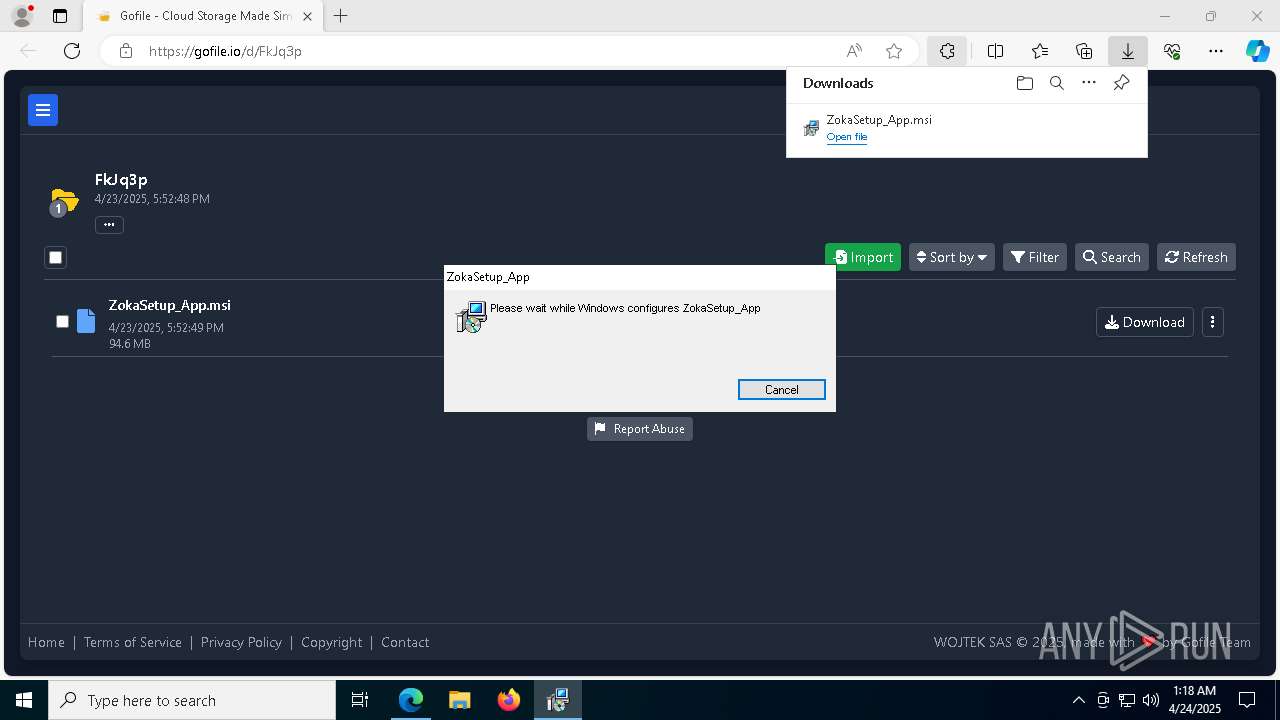Tick the select-all files checkbox
1280x720 pixels.
click(55, 257)
